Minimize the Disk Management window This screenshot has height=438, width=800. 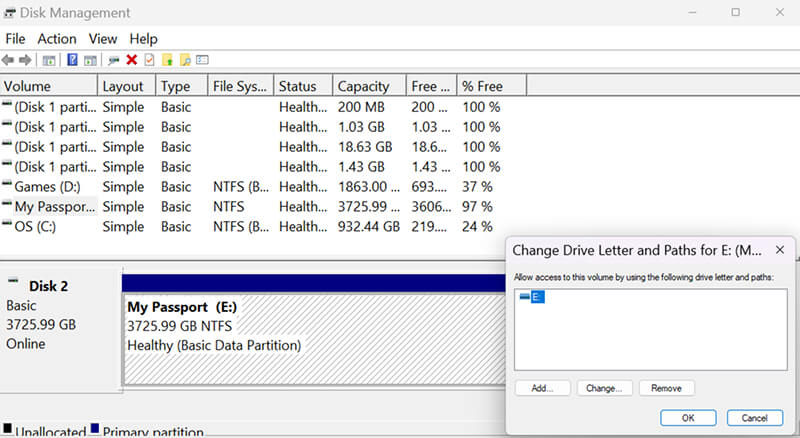[x=692, y=12]
